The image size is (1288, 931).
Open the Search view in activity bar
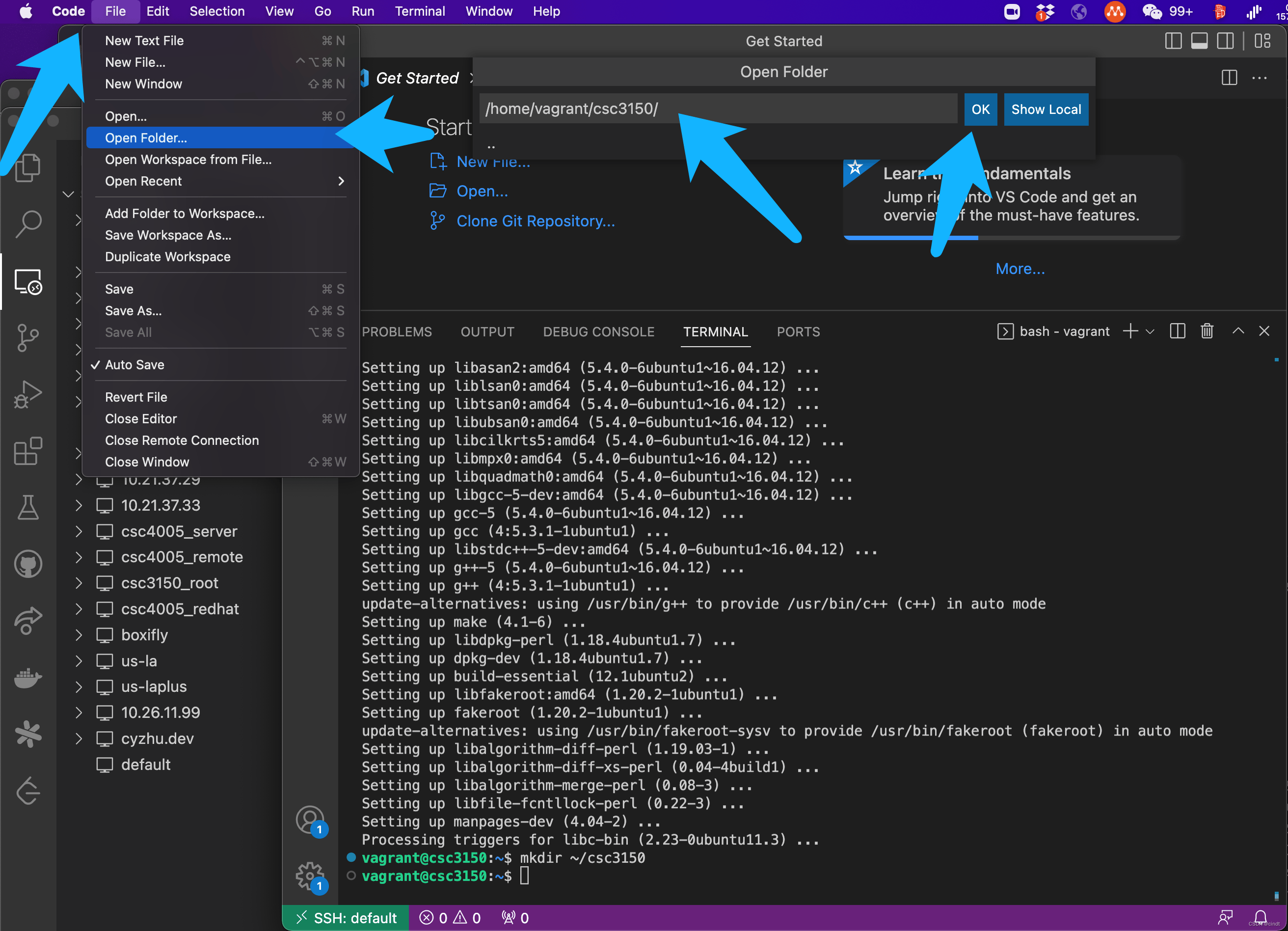tap(27, 223)
